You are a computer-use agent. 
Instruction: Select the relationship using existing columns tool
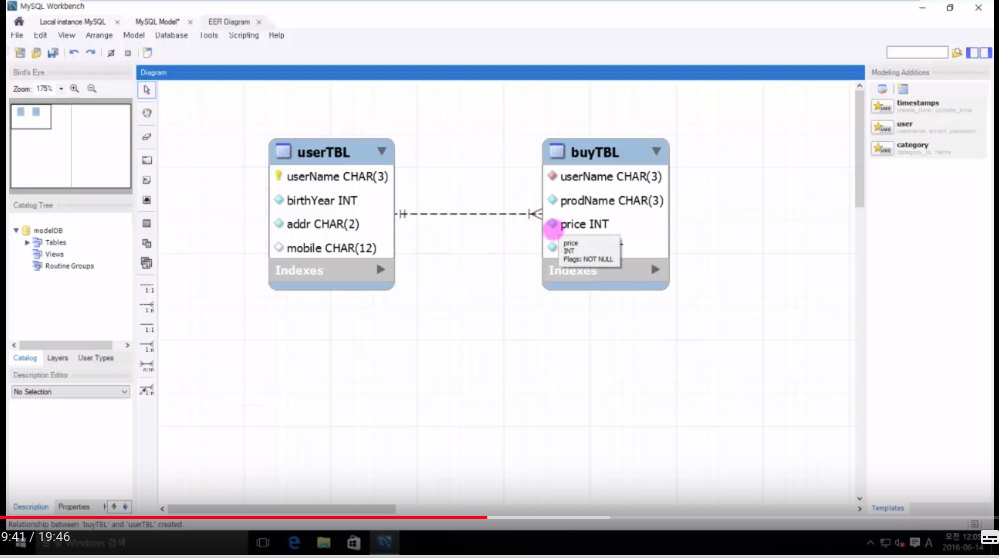tap(147, 390)
